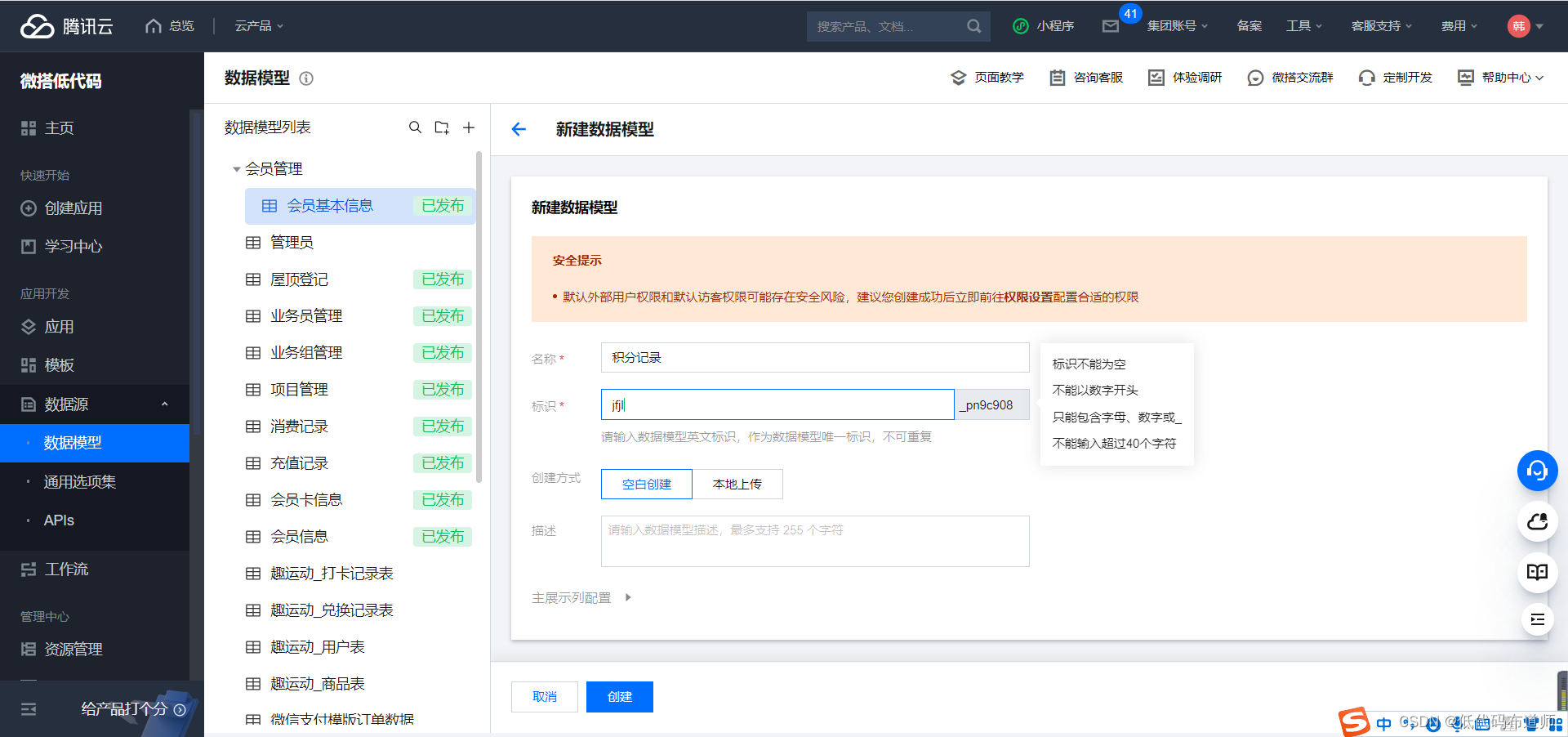Open the message mail icon with badge 41
Viewport: 1568px width, 737px height.
[1111, 26]
